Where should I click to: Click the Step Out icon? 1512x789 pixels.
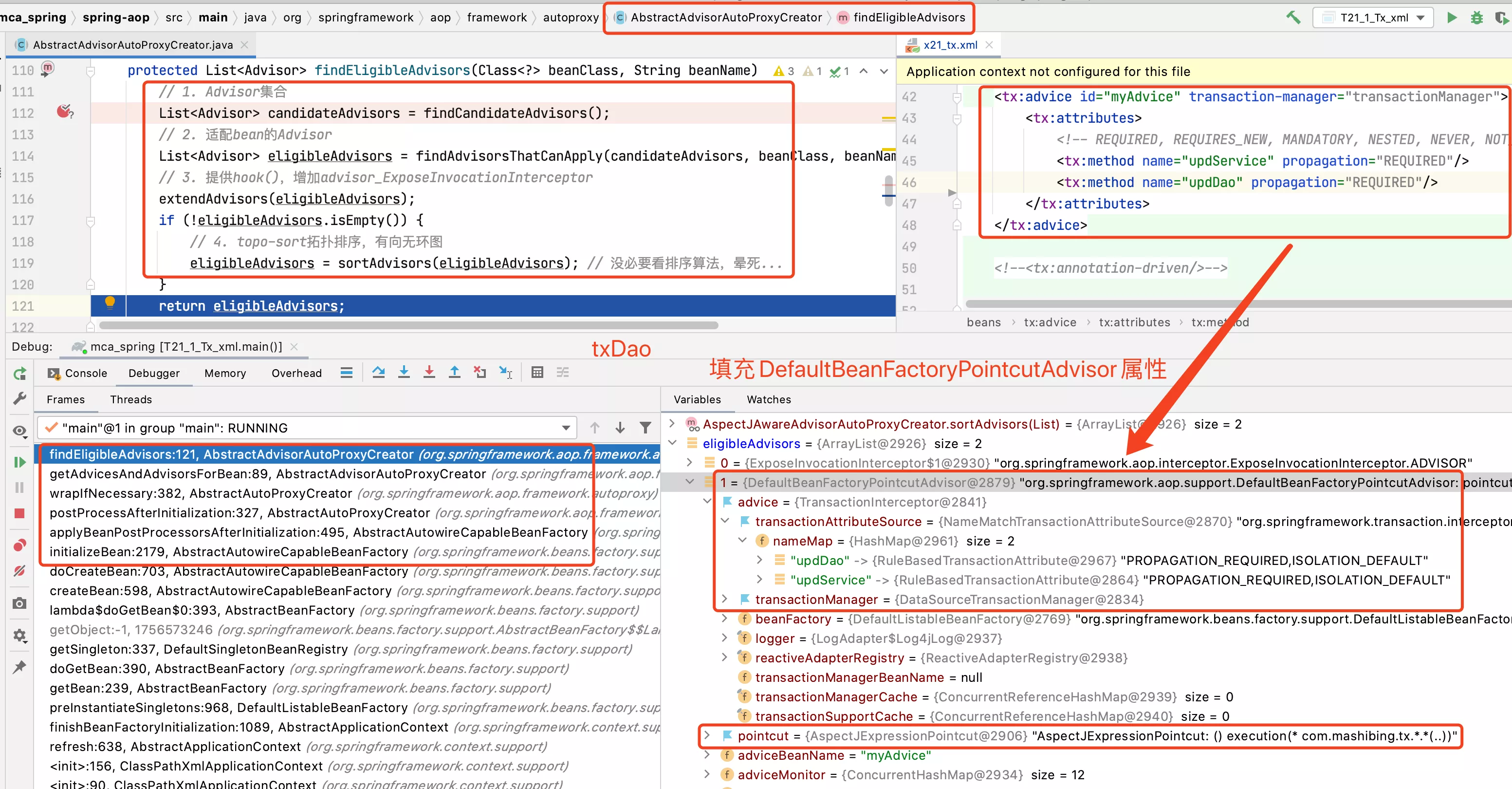(x=454, y=372)
